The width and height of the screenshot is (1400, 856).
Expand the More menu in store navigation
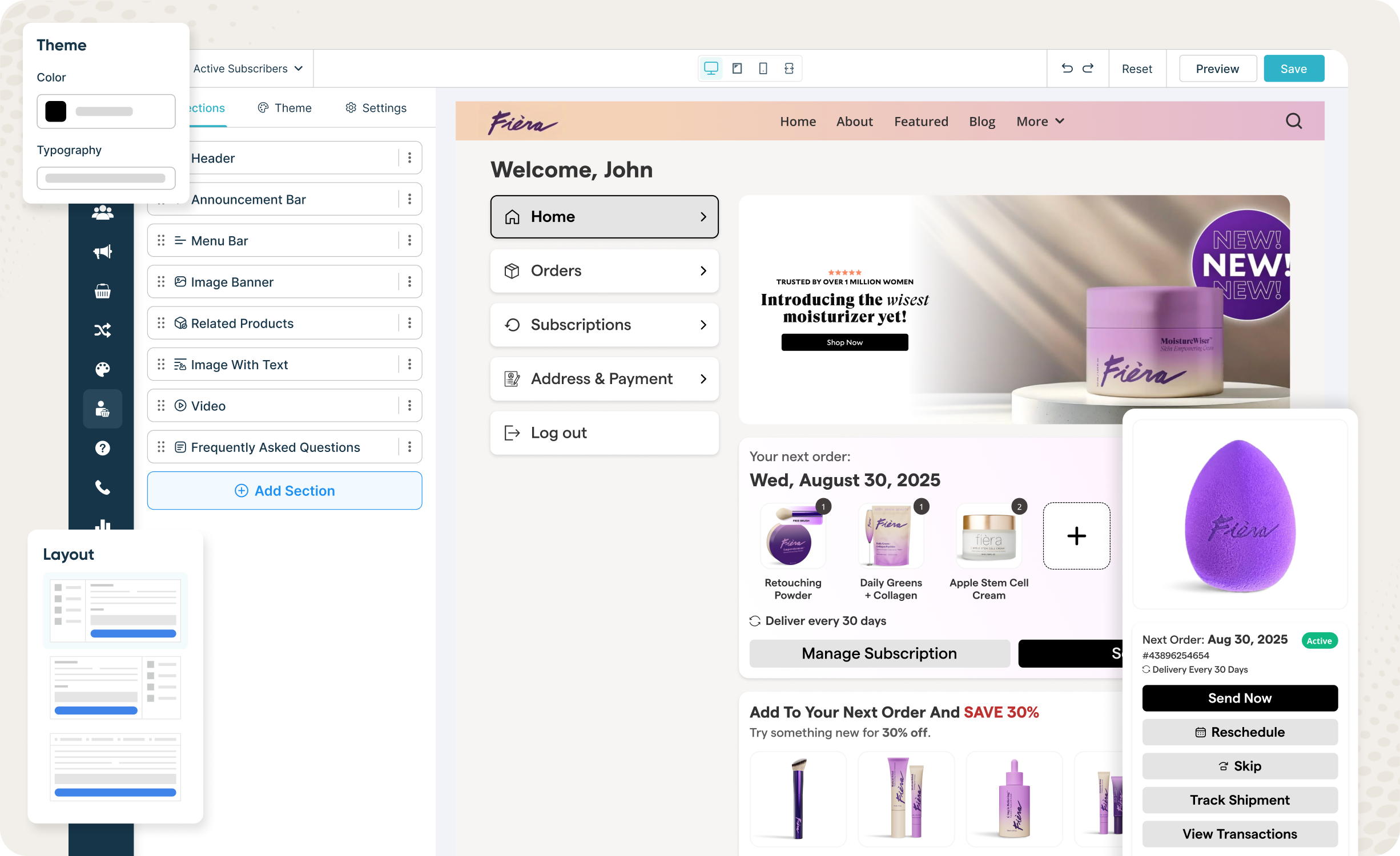coord(1040,121)
